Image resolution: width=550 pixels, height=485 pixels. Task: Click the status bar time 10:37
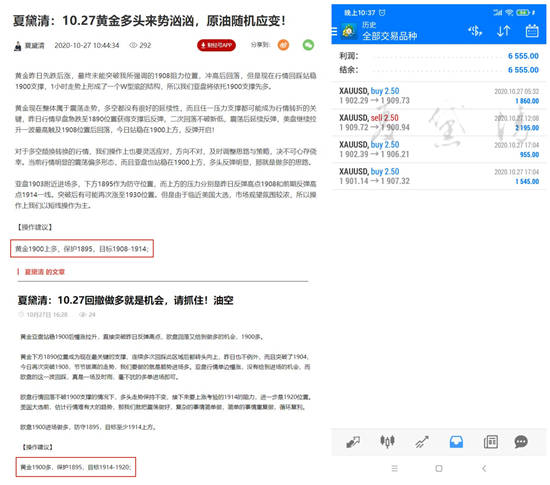[x=360, y=13]
